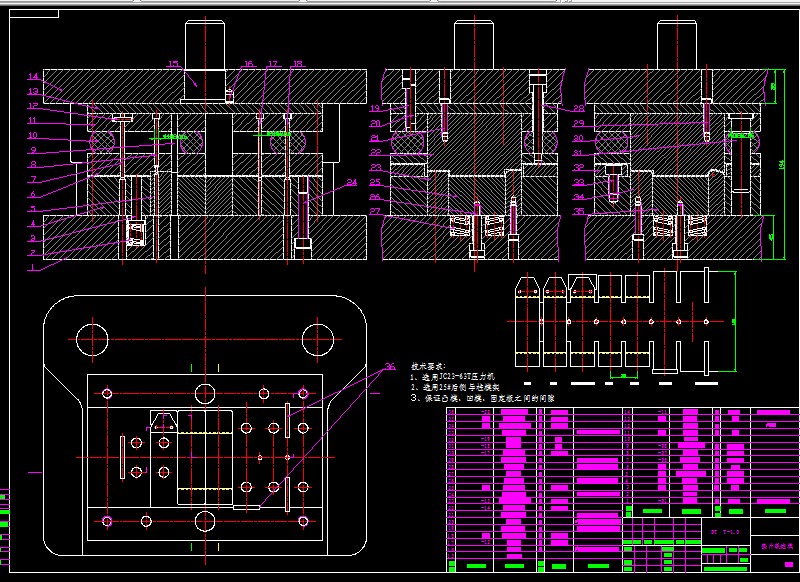Select part callout number 5
The image size is (800, 582).
click(x=33, y=209)
